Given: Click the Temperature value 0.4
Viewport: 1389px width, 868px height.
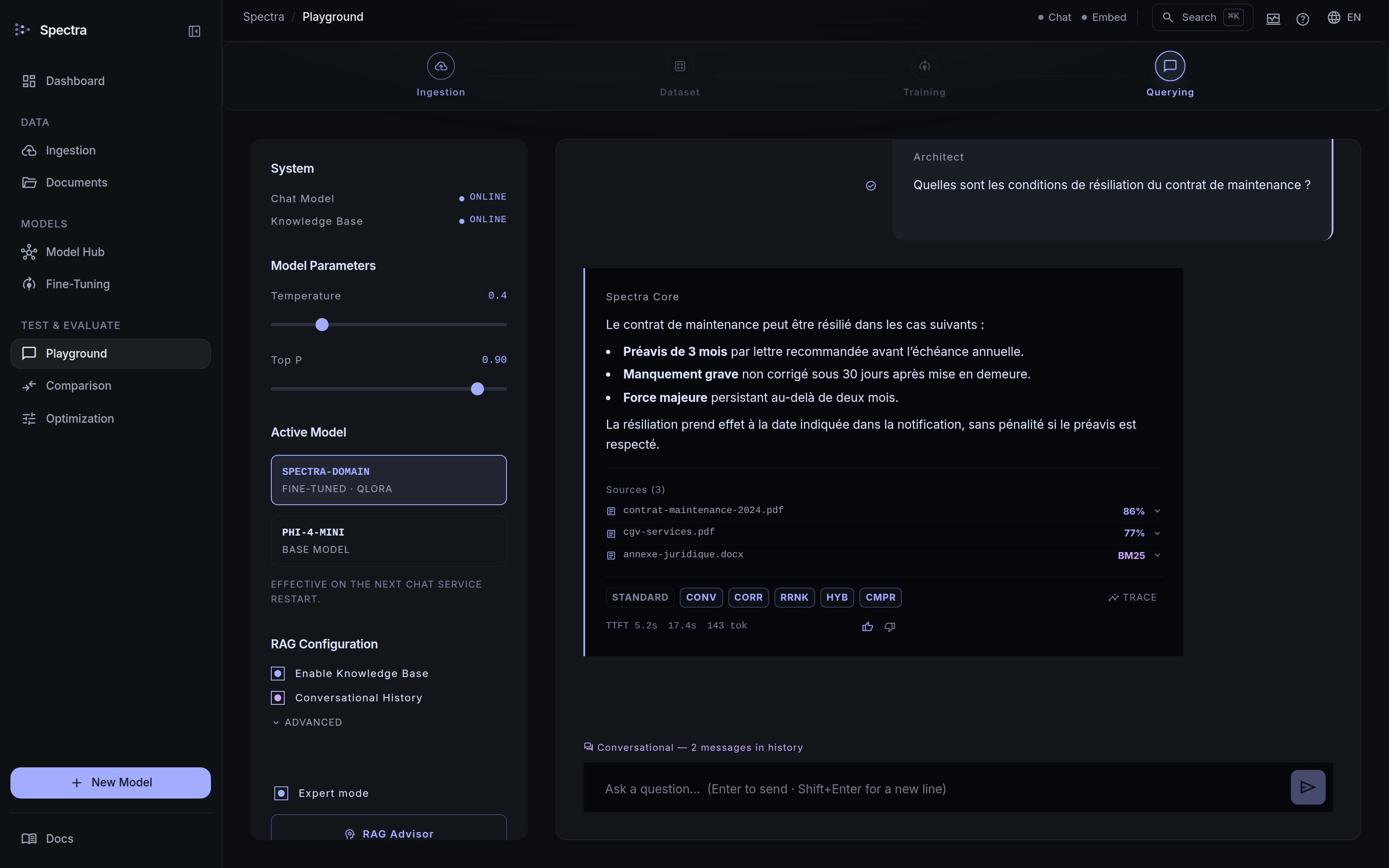Looking at the screenshot, I should tap(497, 296).
